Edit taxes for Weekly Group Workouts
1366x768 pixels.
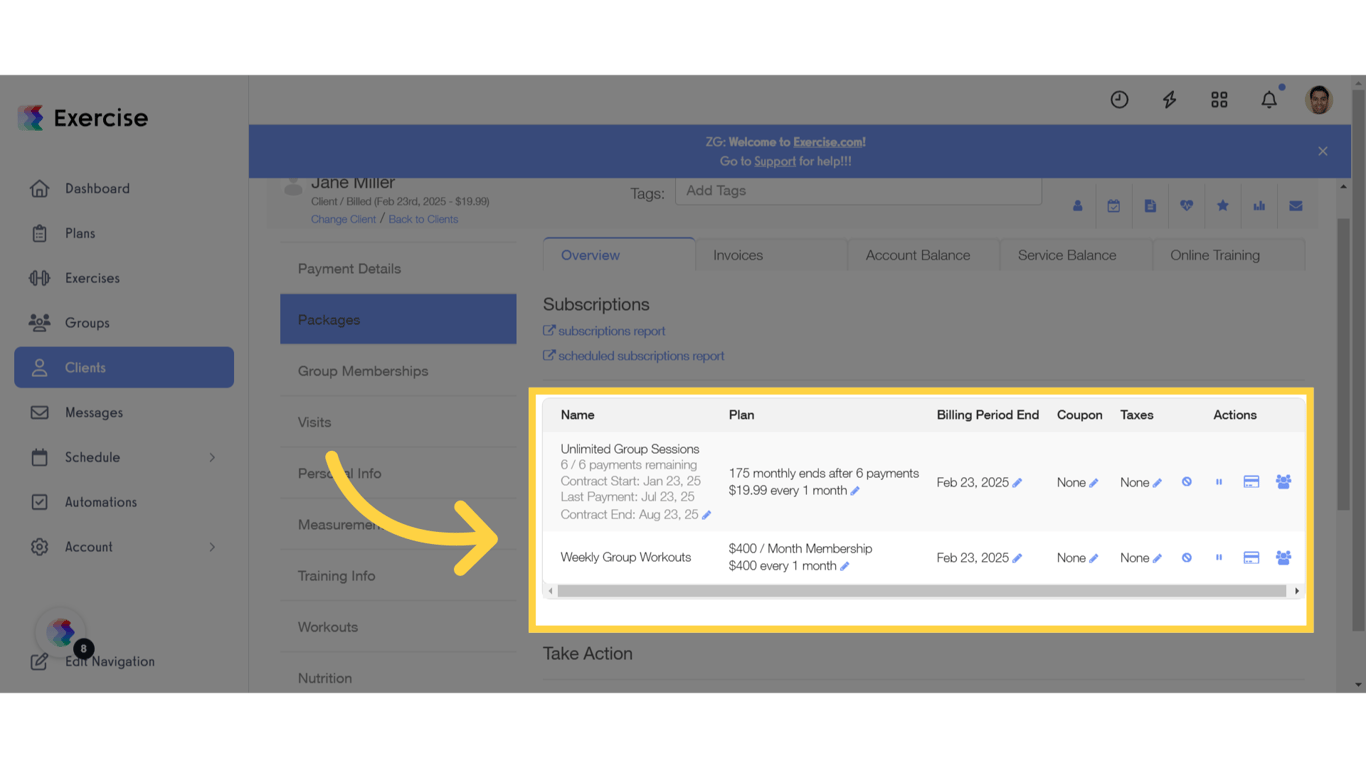click(1157, 558)
